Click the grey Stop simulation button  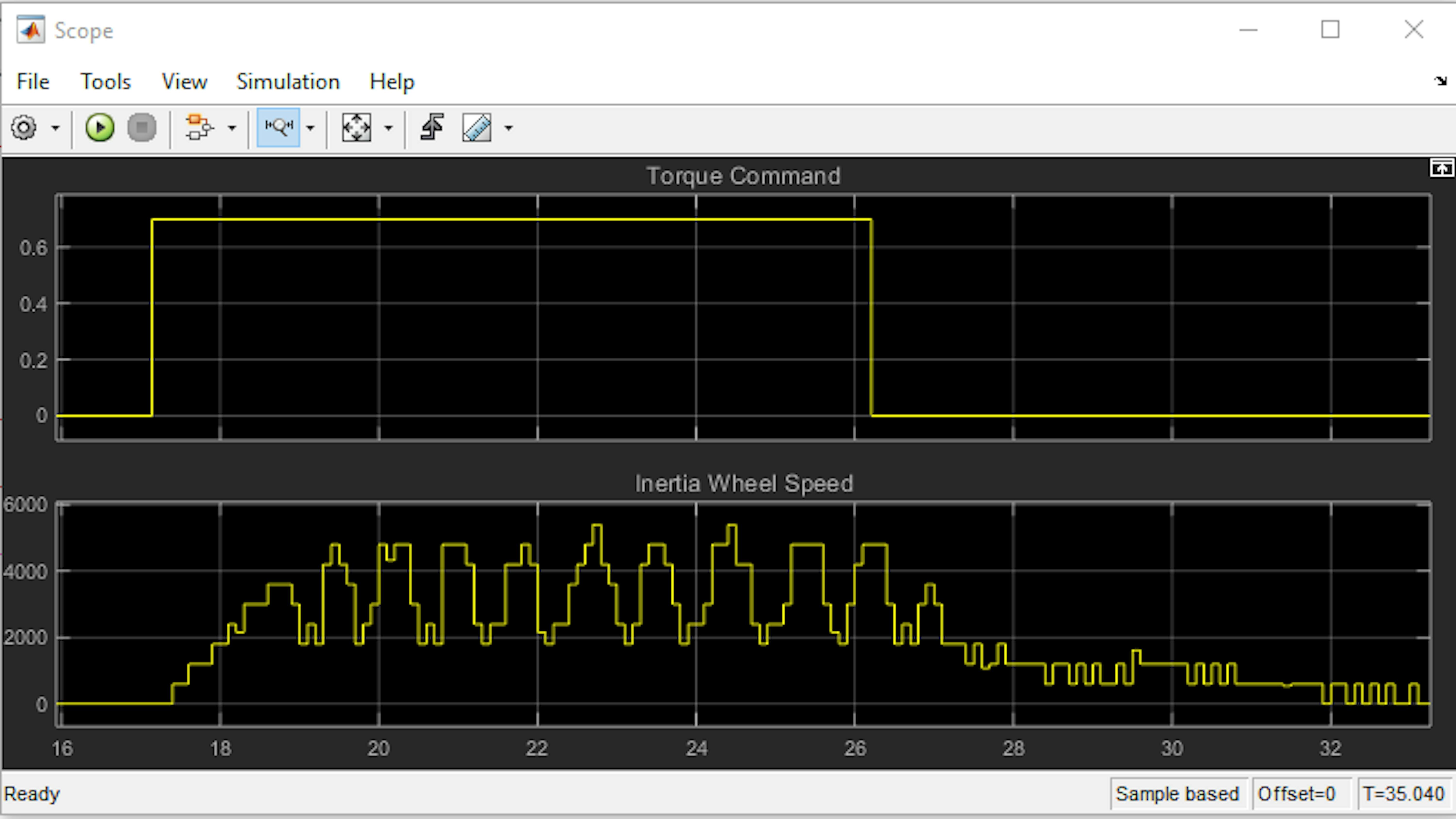142,128
